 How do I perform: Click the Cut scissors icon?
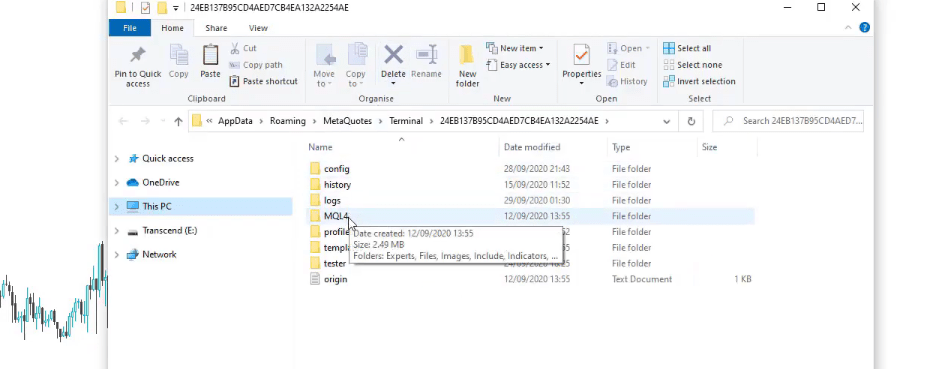click(x=234, y=48)
